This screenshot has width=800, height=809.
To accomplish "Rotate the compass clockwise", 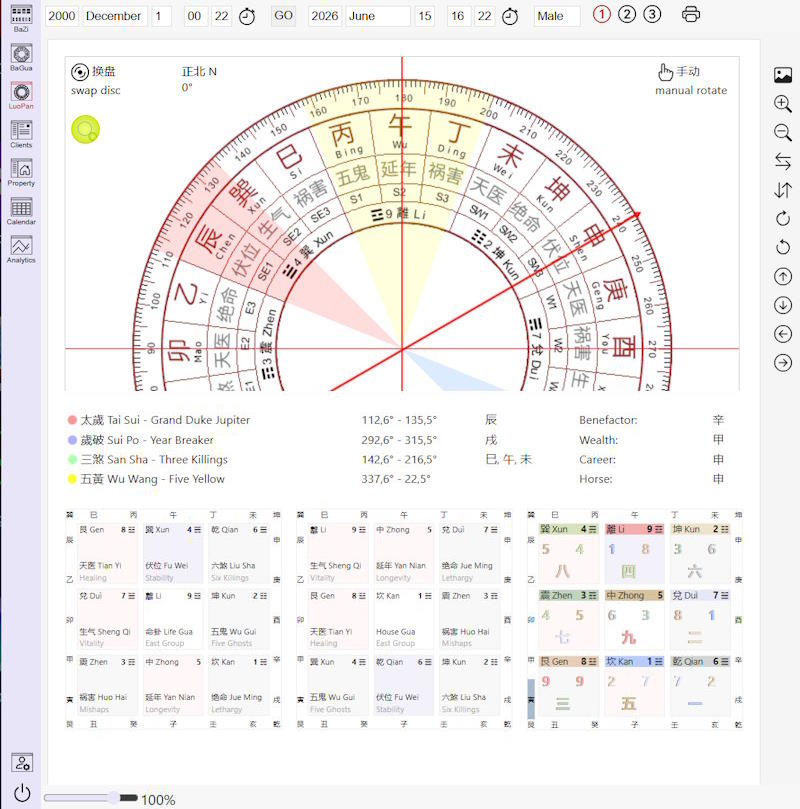I will pos(782,219).
